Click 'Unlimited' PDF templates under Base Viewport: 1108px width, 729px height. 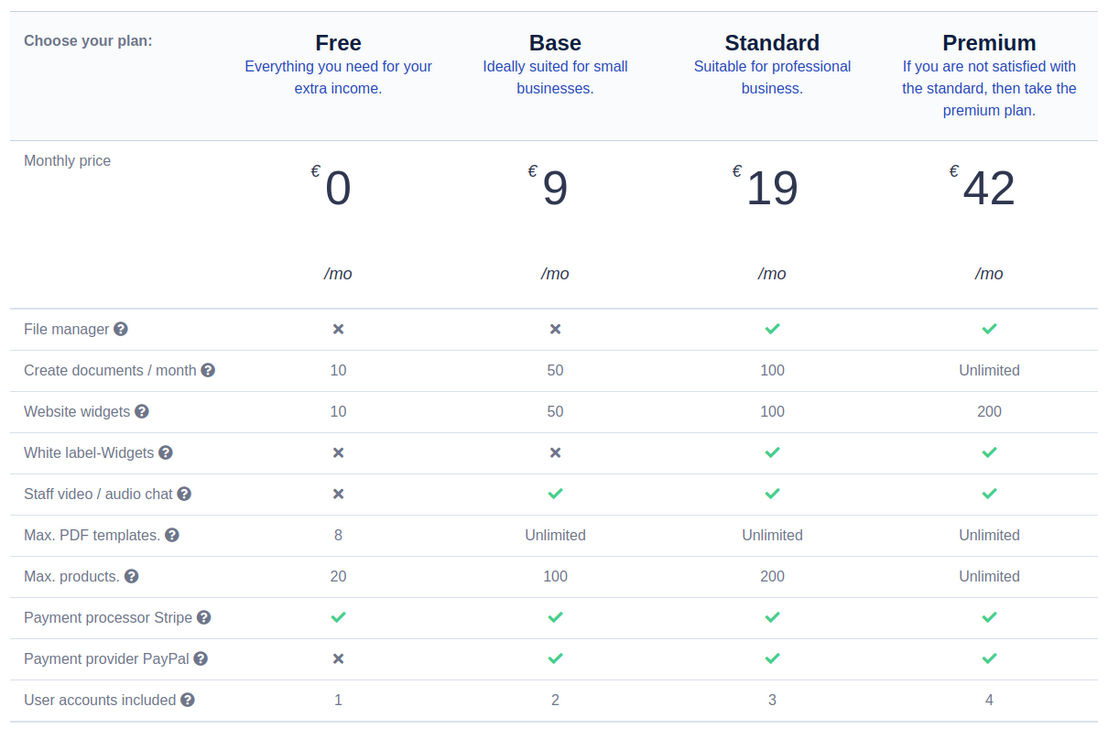[x=555, y=535]
